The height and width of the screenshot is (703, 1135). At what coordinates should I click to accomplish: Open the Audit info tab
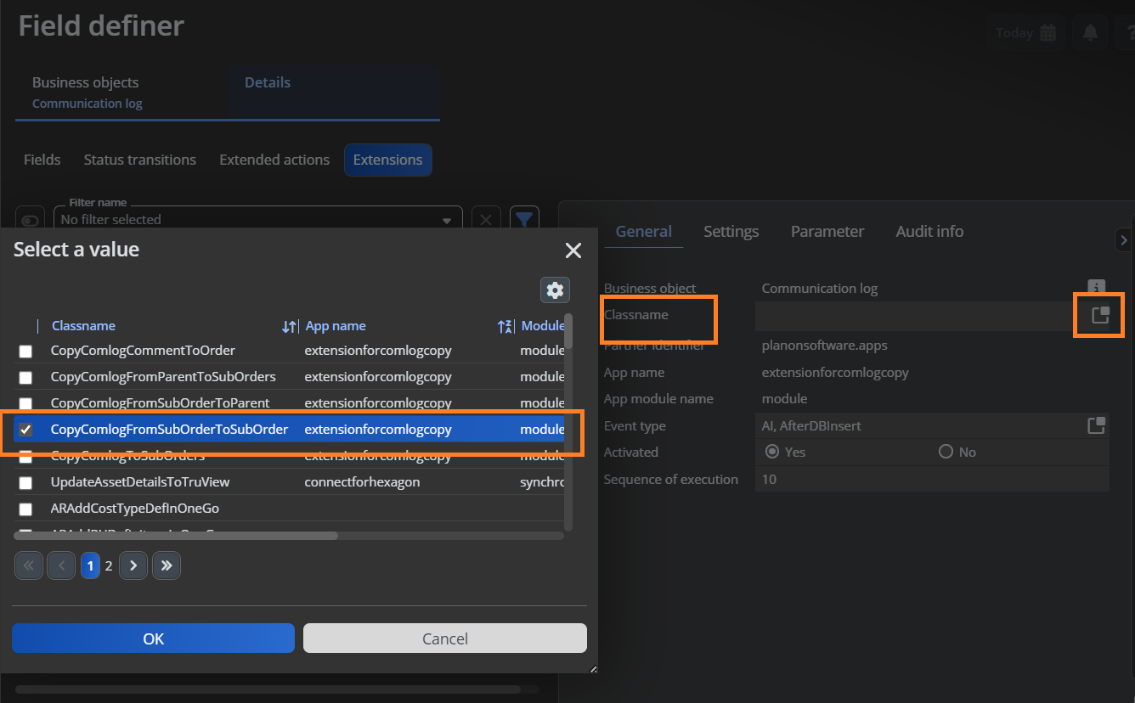(929, 232)
